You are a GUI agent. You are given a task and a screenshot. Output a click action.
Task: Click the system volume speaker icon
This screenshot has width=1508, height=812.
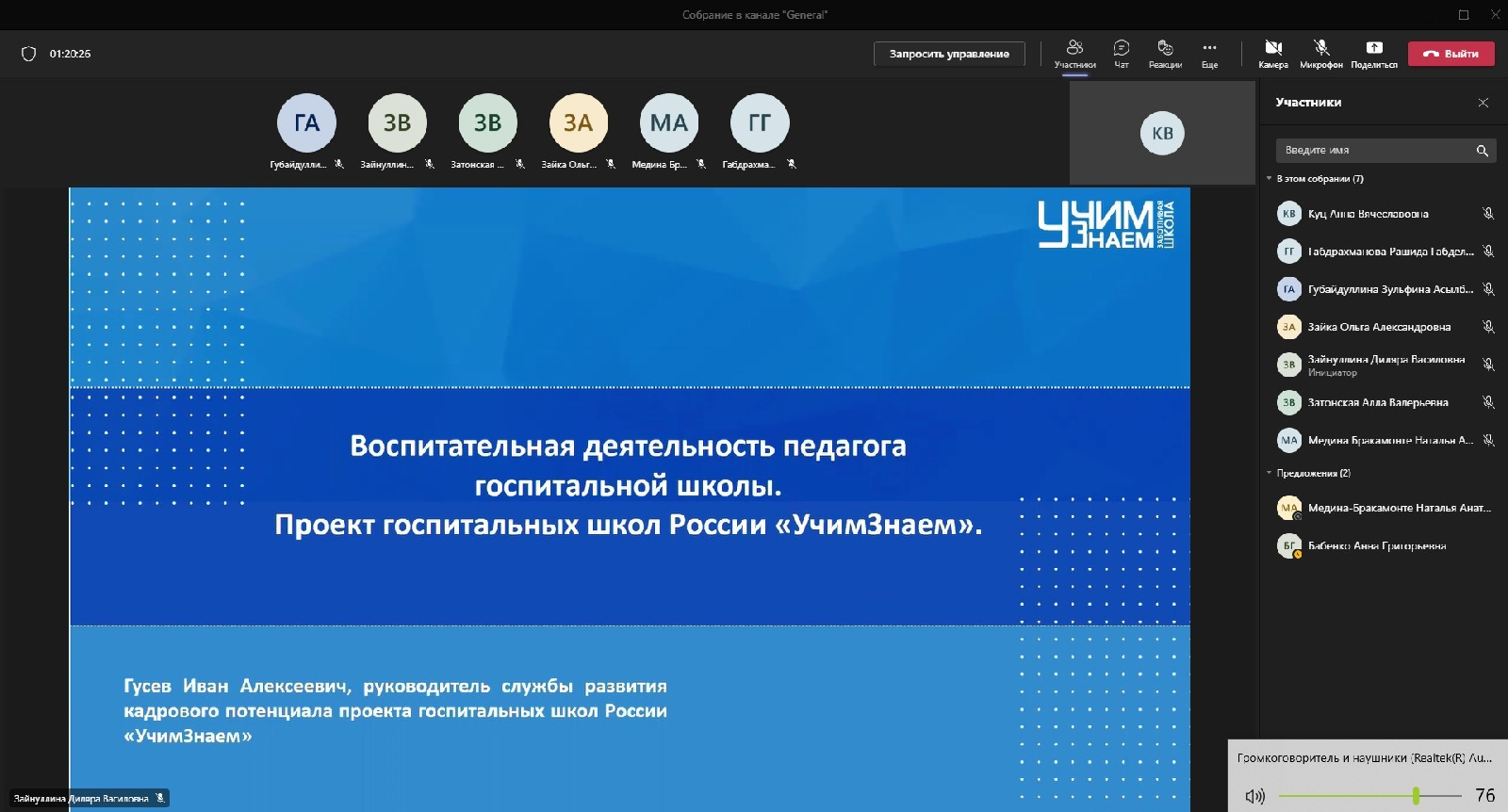pos(1254,796)
